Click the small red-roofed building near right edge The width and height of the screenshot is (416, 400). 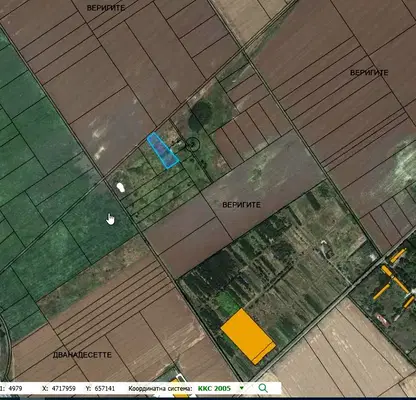point(382,319)
